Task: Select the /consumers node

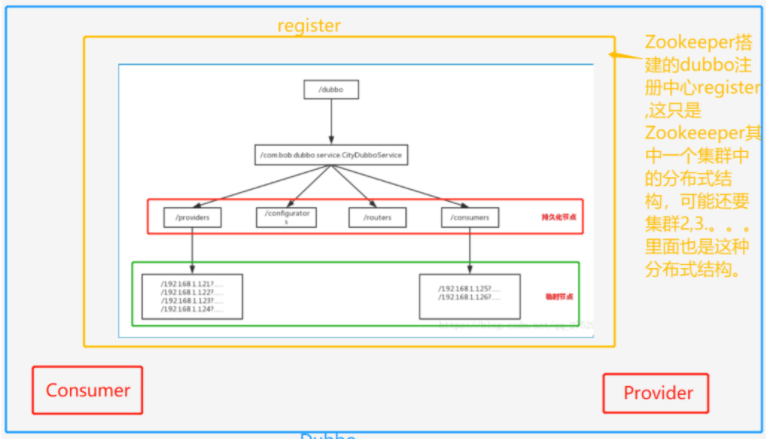Action: pyautogui.click(x=470, y=217)
